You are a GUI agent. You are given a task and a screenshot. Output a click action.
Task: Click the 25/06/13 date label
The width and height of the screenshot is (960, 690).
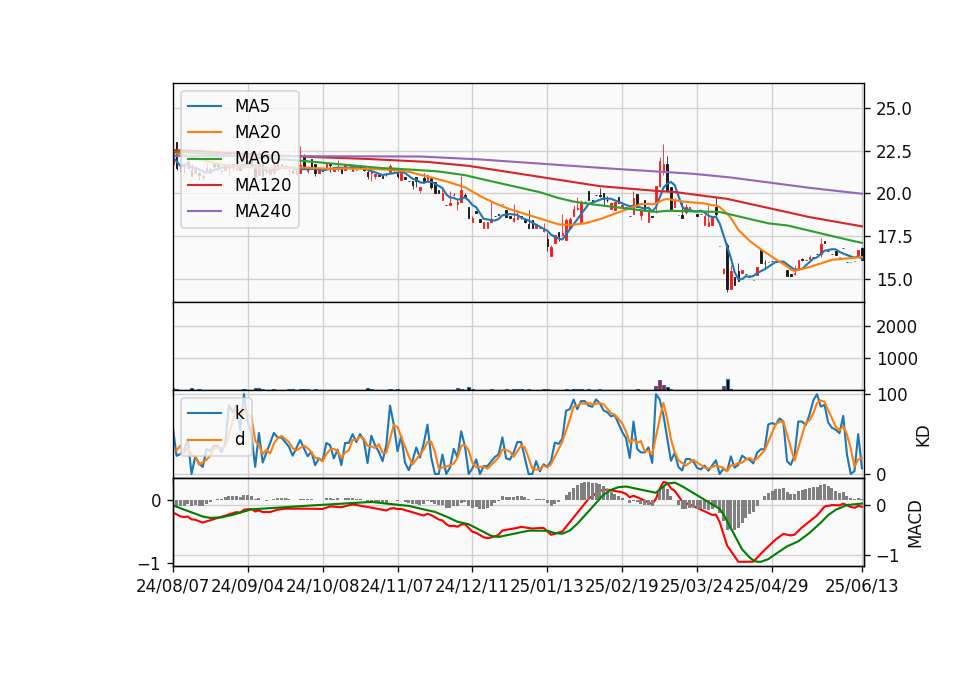(862, 586)
